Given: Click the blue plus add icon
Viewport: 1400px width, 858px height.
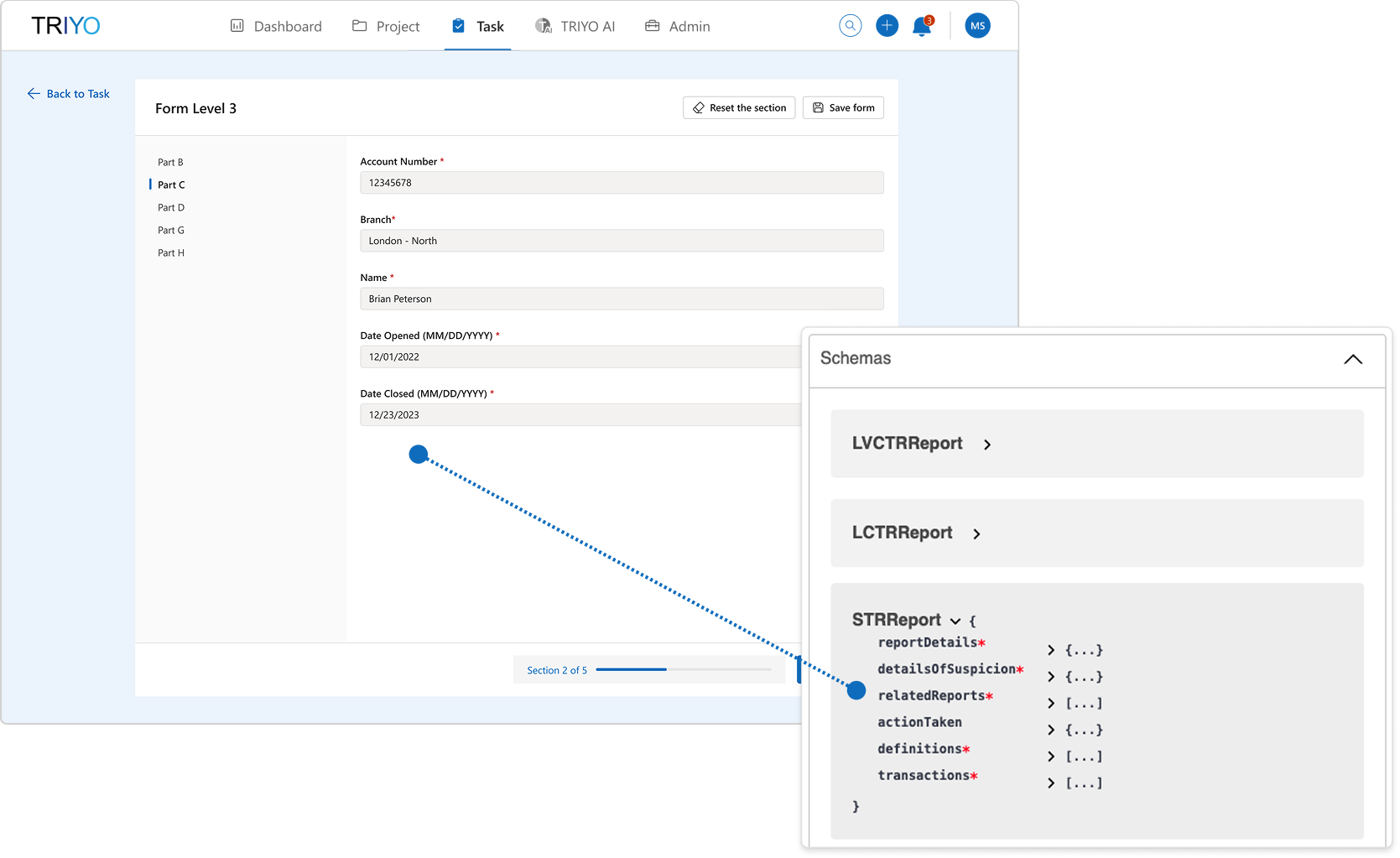Looking at the screenshot, I should (887, 26).
